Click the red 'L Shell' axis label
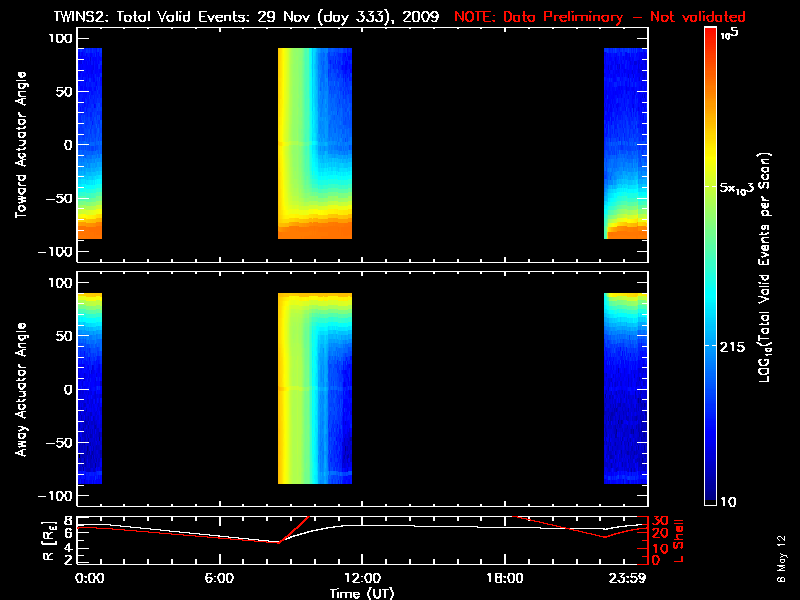The image size is (800, 600). coord(680,539)
